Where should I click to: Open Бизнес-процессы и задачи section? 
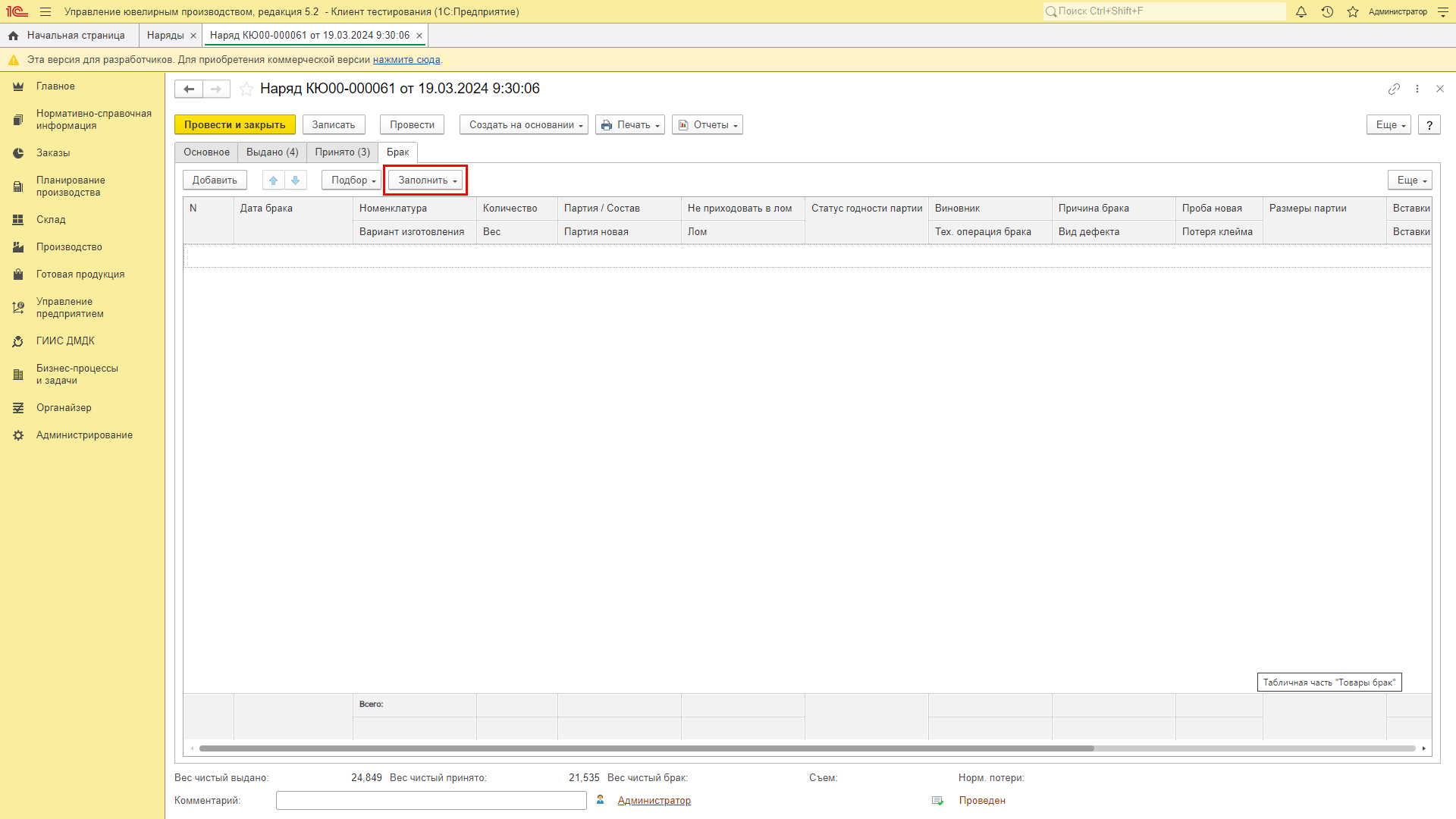(77, 375)
